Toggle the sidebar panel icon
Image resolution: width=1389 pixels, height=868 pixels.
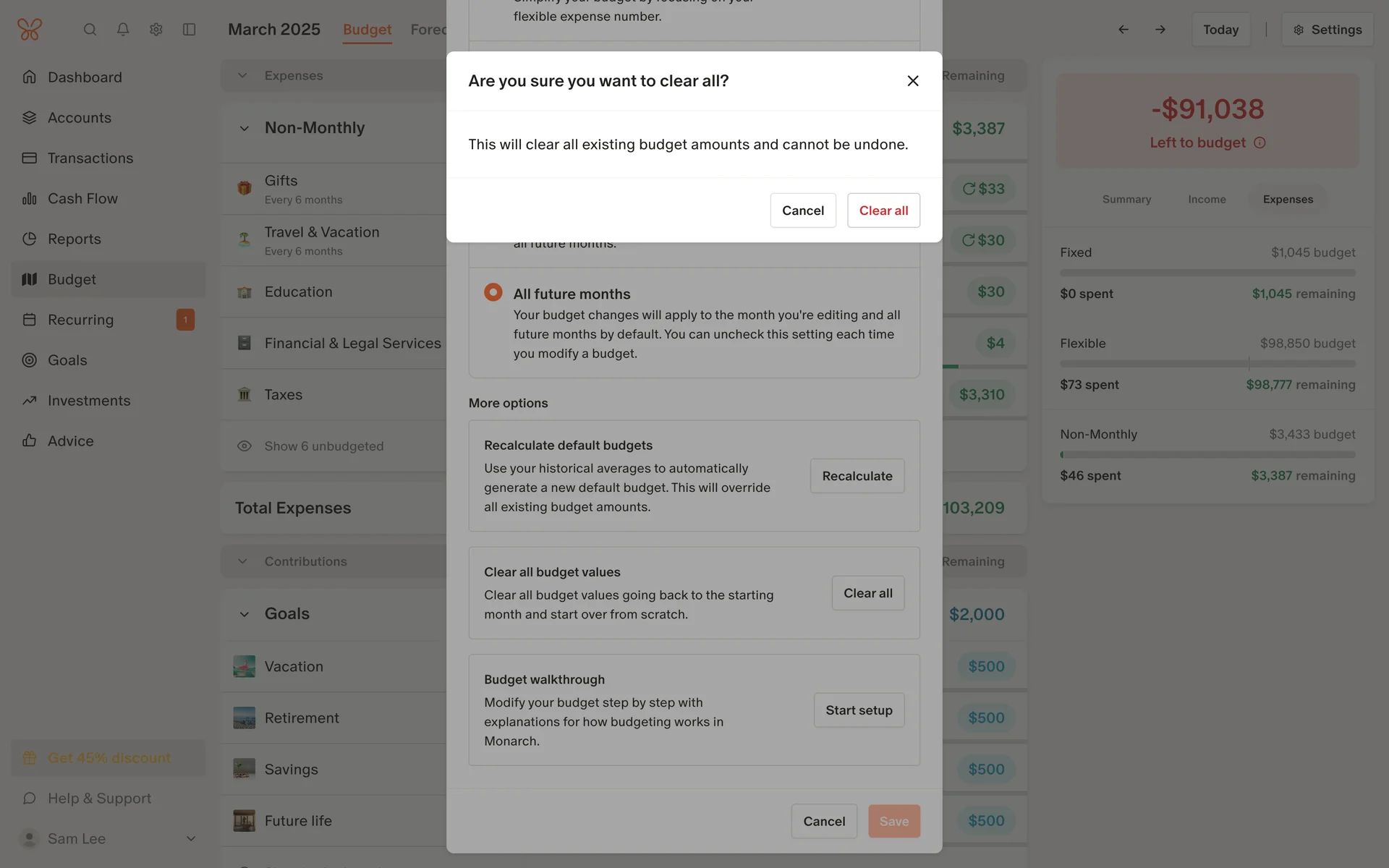click(x=190, y=30)
